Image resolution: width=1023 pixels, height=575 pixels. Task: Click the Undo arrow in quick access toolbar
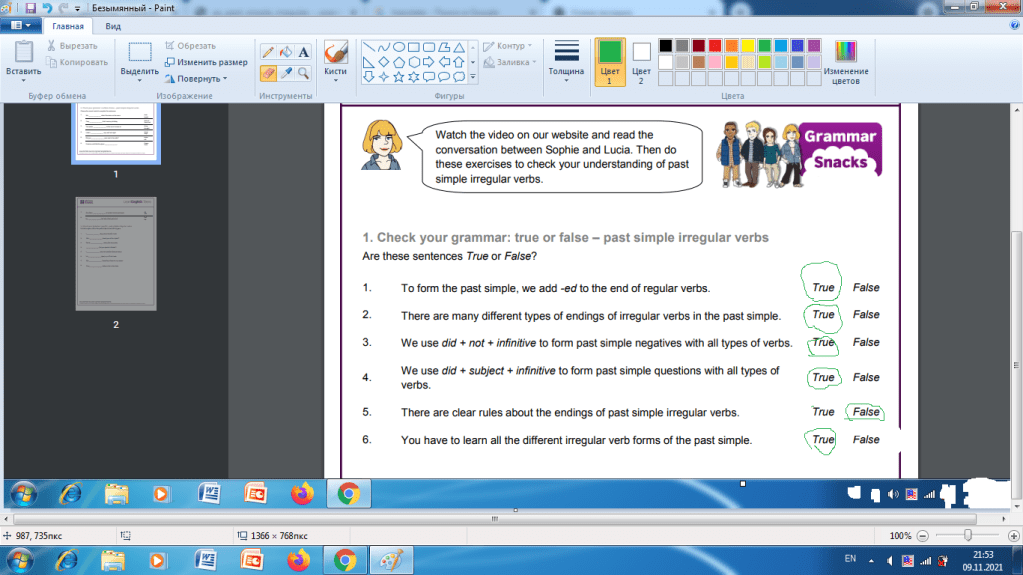46,7
